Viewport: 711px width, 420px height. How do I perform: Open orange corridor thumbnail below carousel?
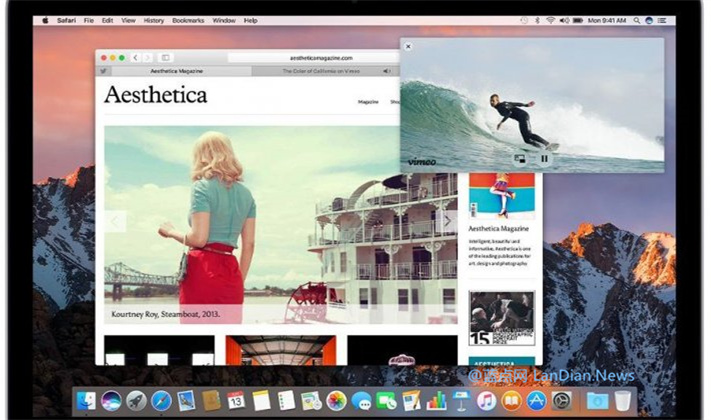coord(281,350)
